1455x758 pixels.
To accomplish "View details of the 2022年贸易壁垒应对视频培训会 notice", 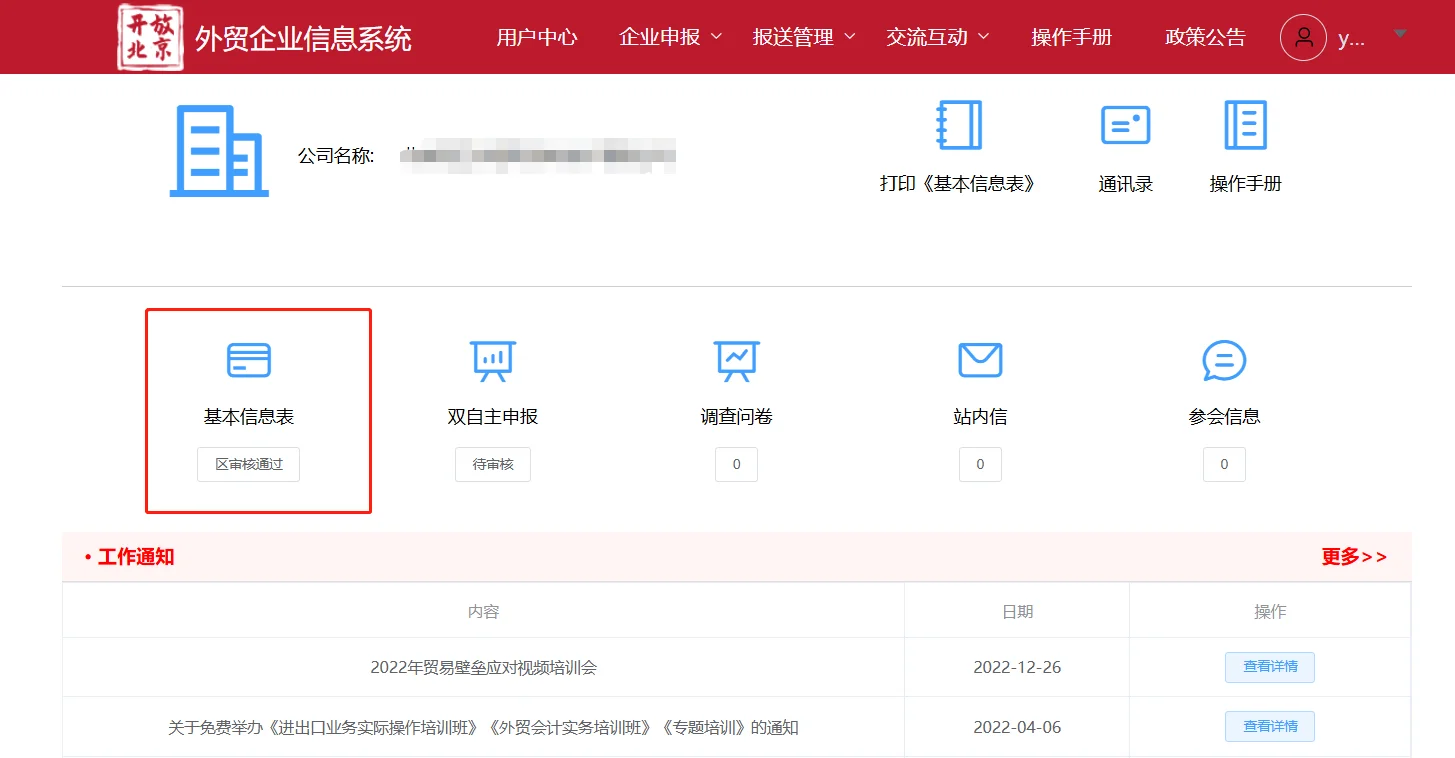I will pos(1269,667).
